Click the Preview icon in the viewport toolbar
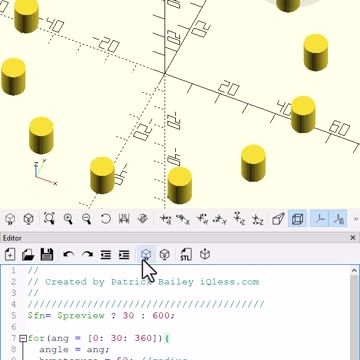Image resolution: width=360 pixels, height=360 pixels. 10,219
